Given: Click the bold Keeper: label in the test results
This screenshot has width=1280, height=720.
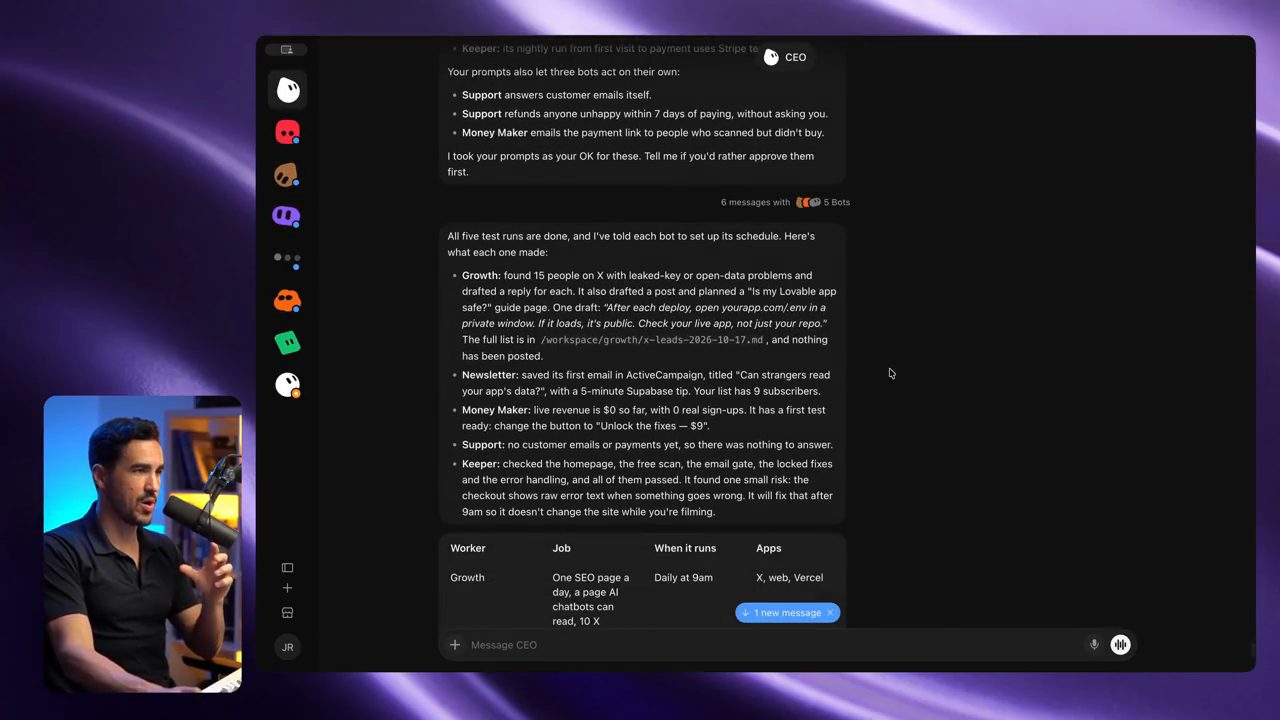Looking at the screenshot, I should click(481, 464).
